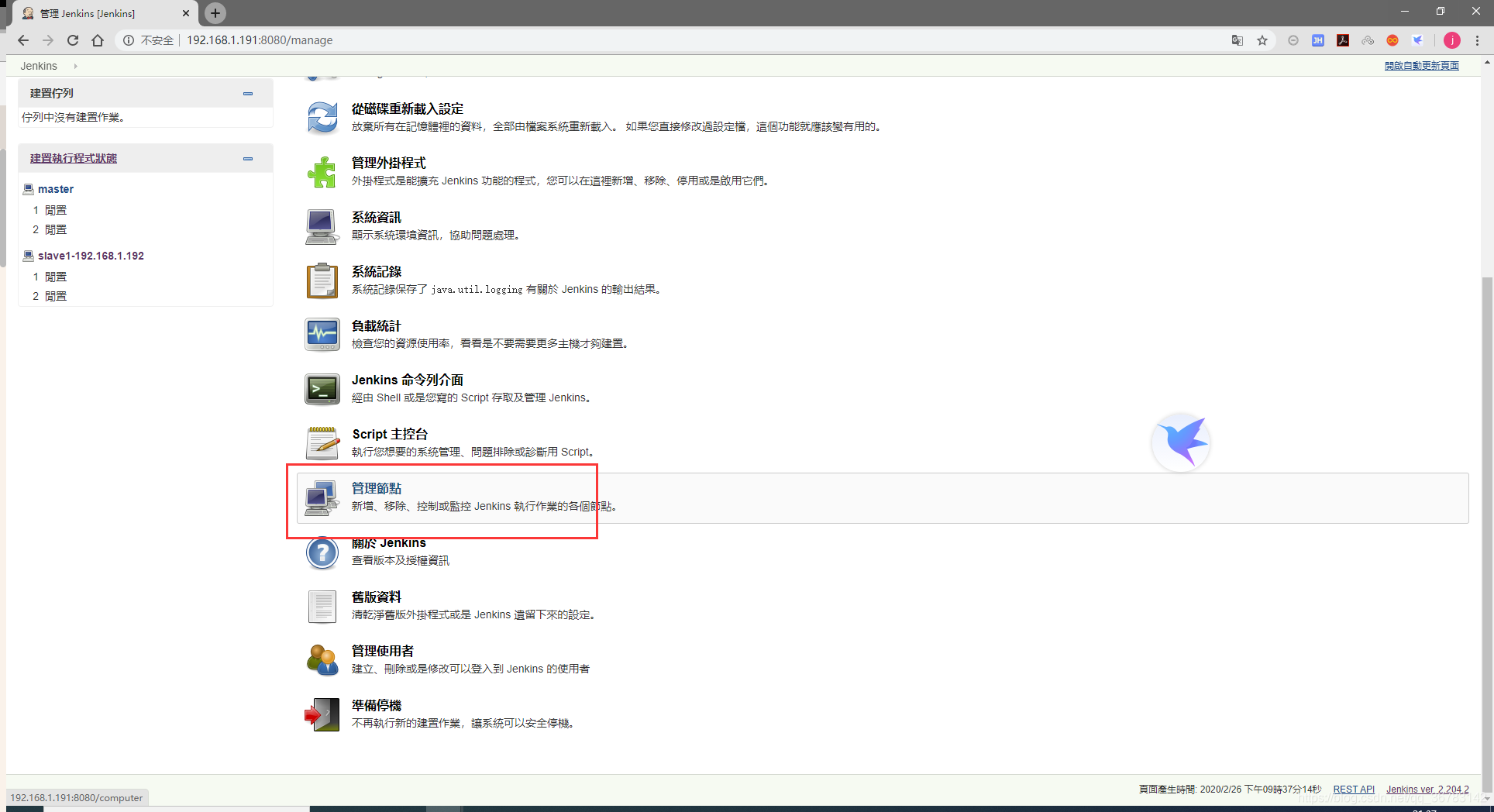
Task: Click the green puzzle plugin icon
Action: tap(322, 172)
